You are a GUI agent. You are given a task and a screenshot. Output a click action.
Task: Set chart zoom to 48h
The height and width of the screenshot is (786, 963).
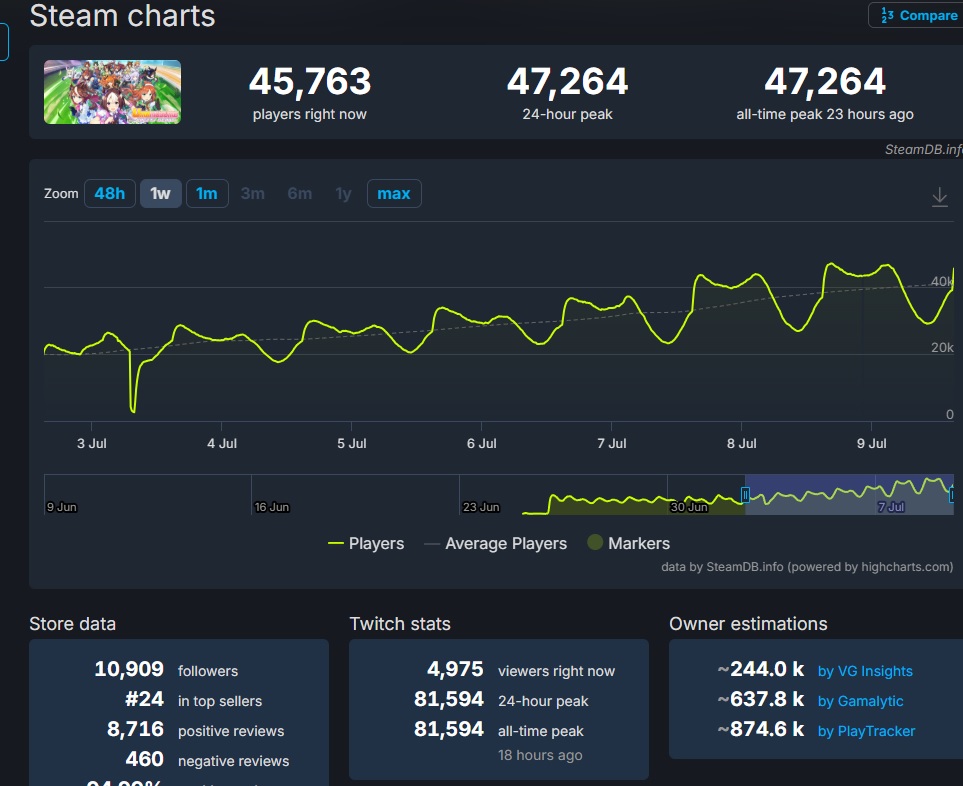click(x=109, y=193)
